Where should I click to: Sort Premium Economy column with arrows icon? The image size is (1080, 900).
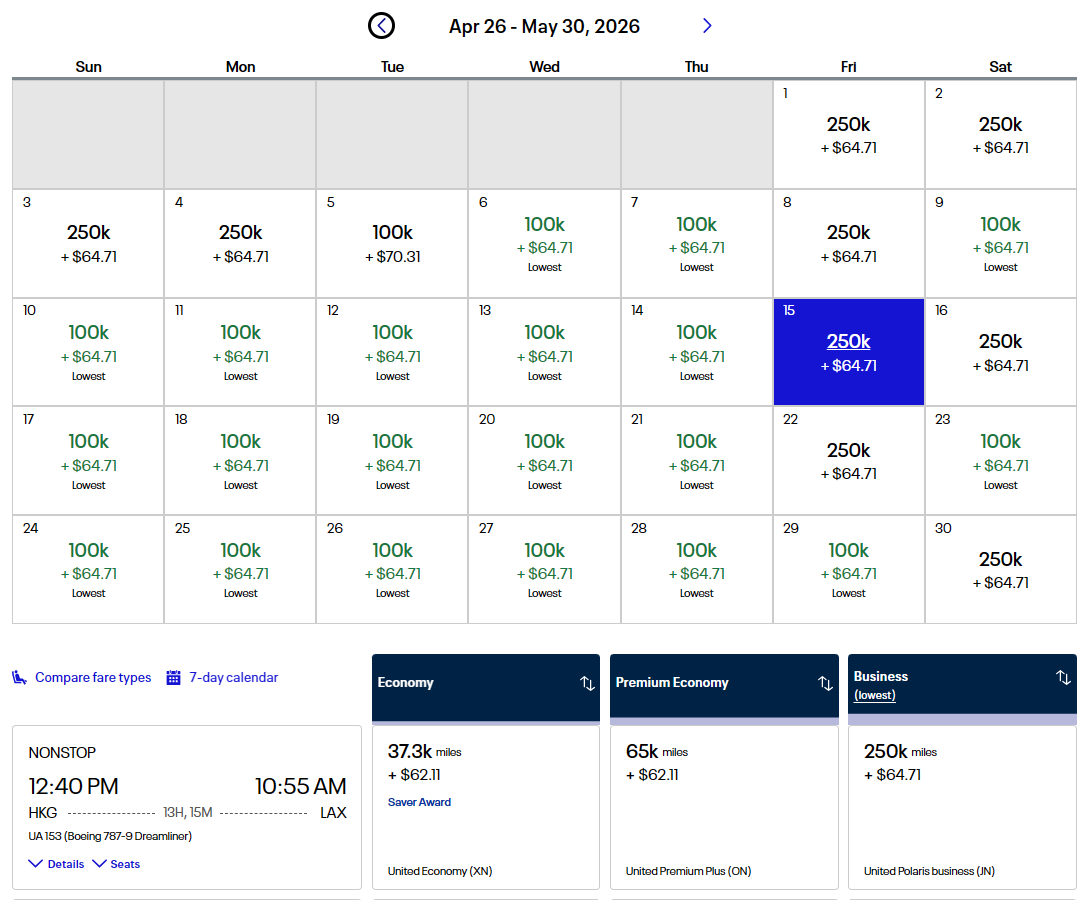point(825,683)
